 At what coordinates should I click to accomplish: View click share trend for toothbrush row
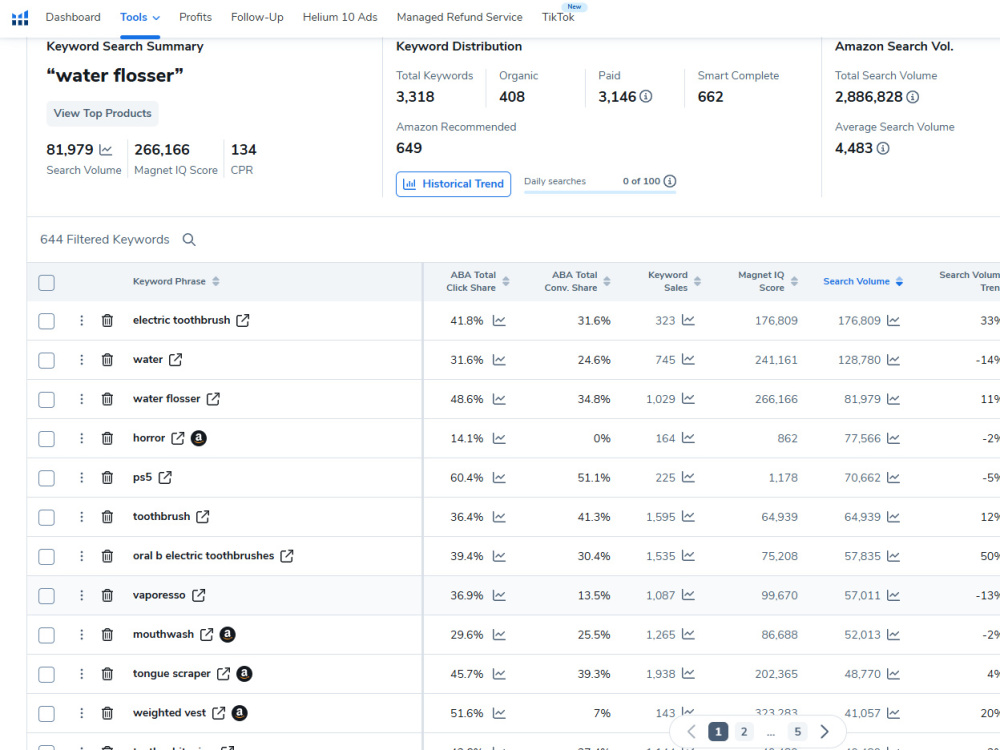(x=499, y=517)
